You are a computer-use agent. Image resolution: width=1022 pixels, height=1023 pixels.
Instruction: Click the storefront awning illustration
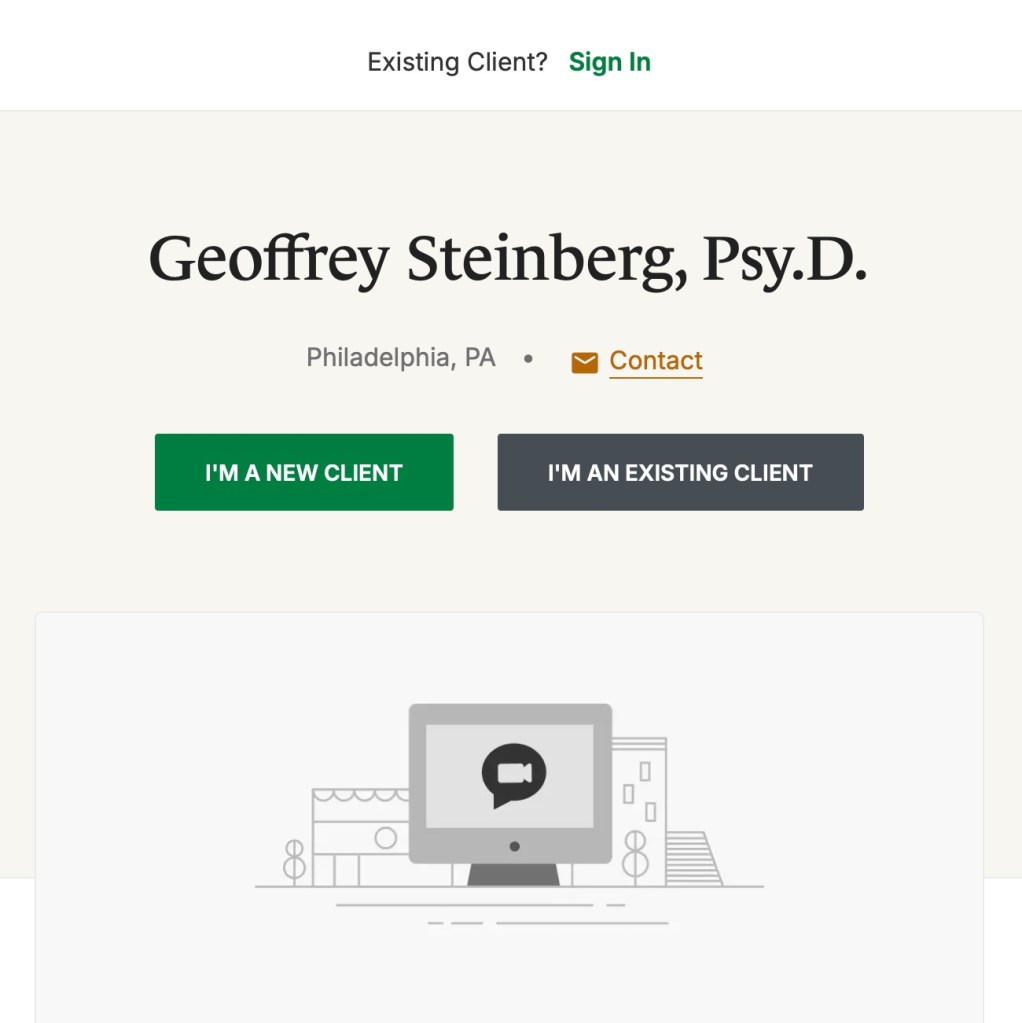point(360,797)
